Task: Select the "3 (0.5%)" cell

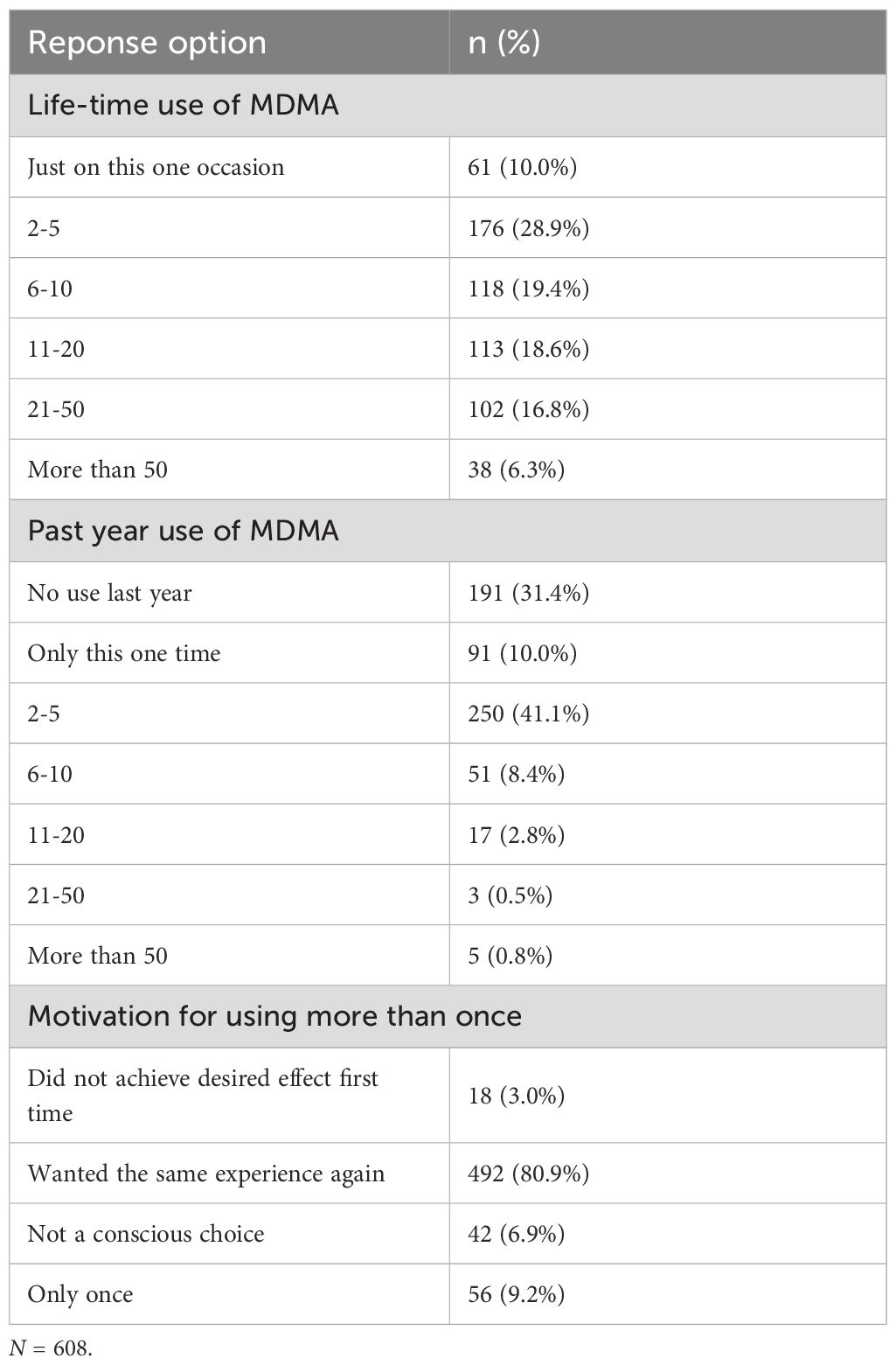Action: [x=510, y=895]
